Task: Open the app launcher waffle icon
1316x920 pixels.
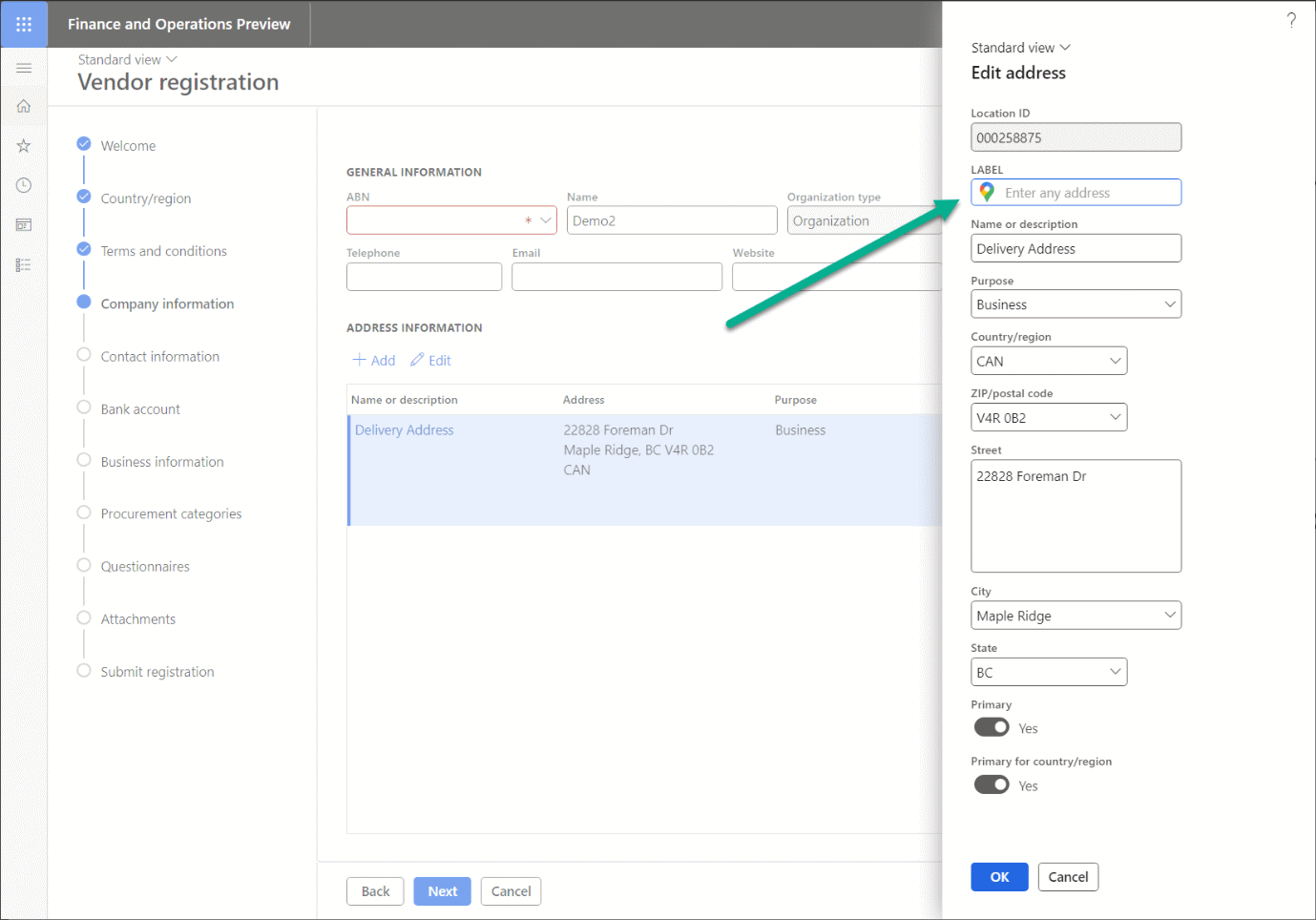Action: click(24, 24)
